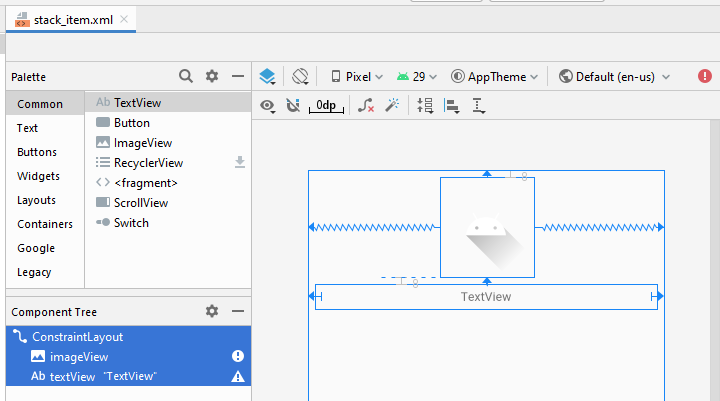Viewport: 720px width, 401px height.
Task: Toggle orientation for preview icon
Action: pyautogui.click(x=300, y=76)
